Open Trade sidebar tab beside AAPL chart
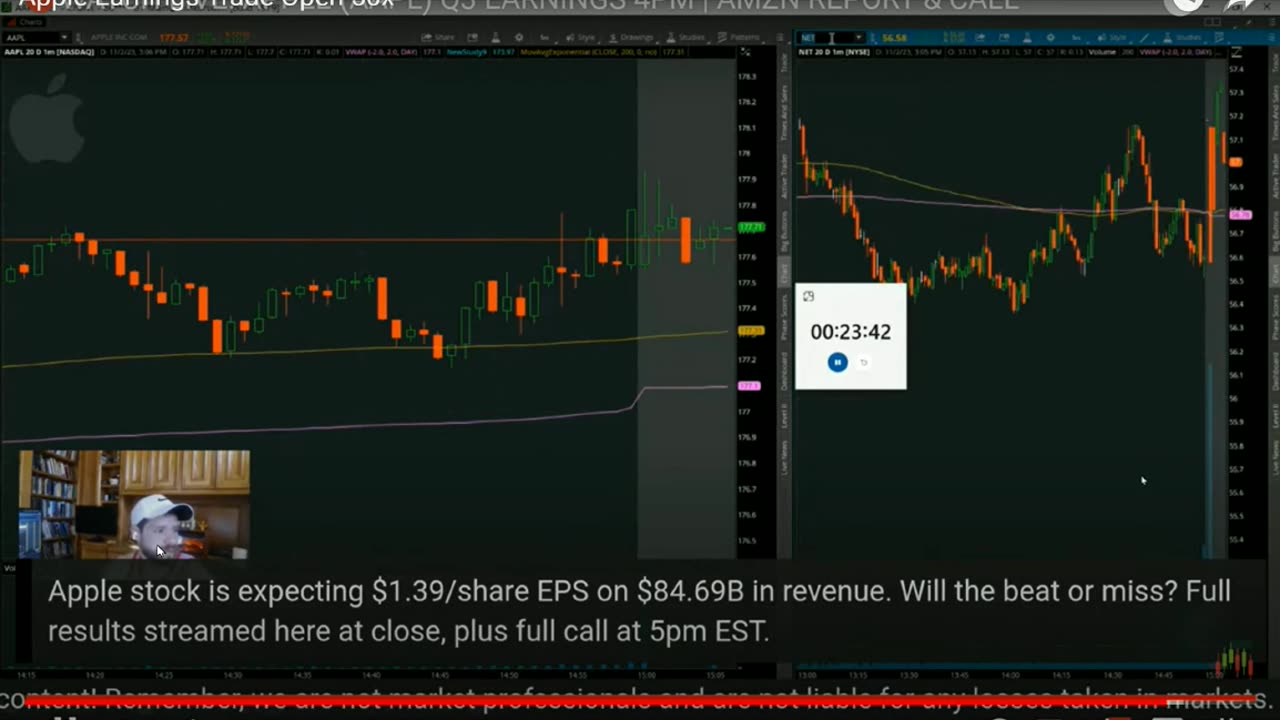Viewport: 1280px width, 720px height. click(x=784, y=62)
